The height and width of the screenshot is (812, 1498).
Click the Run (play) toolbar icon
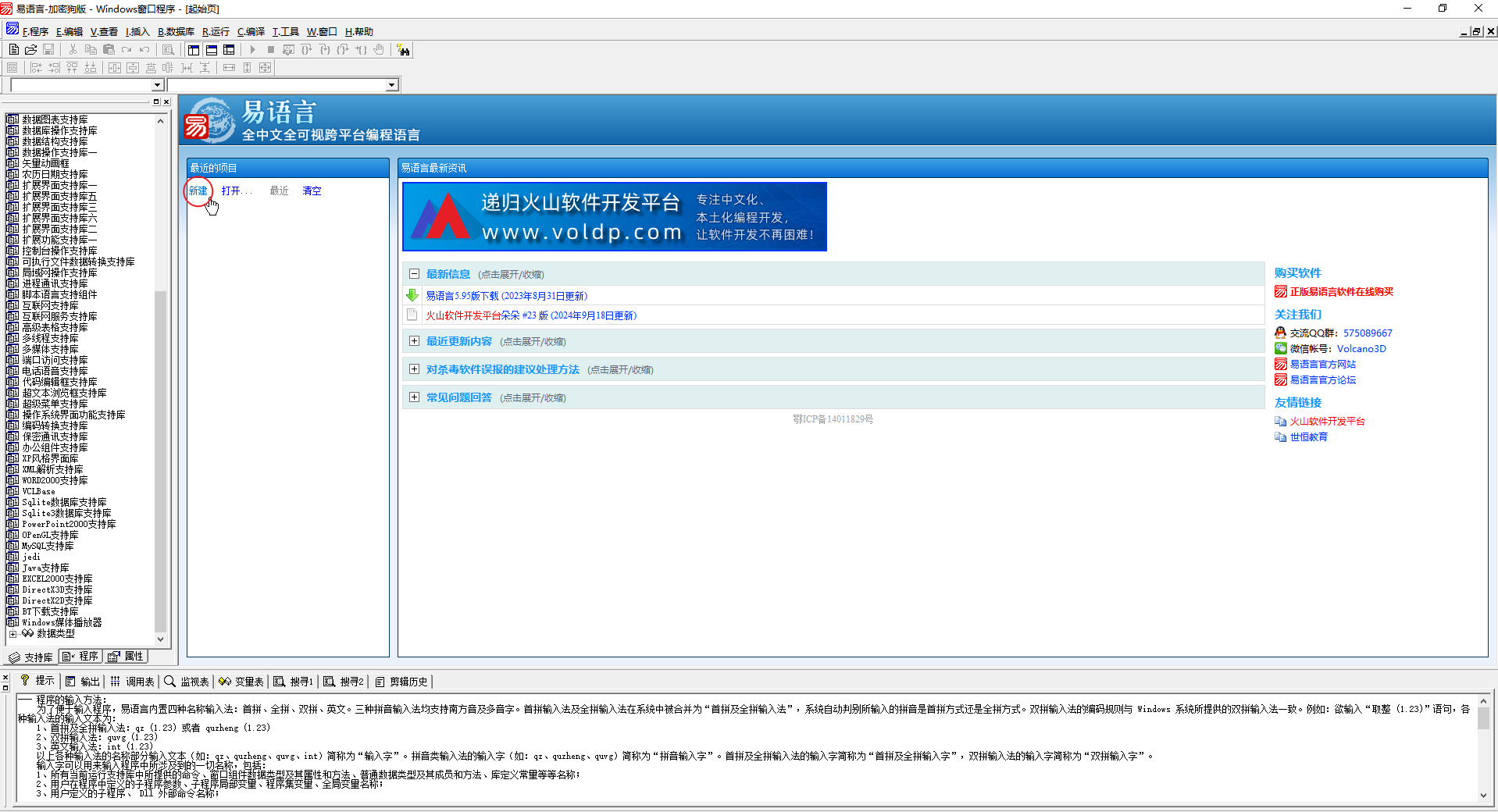[252, 49]
